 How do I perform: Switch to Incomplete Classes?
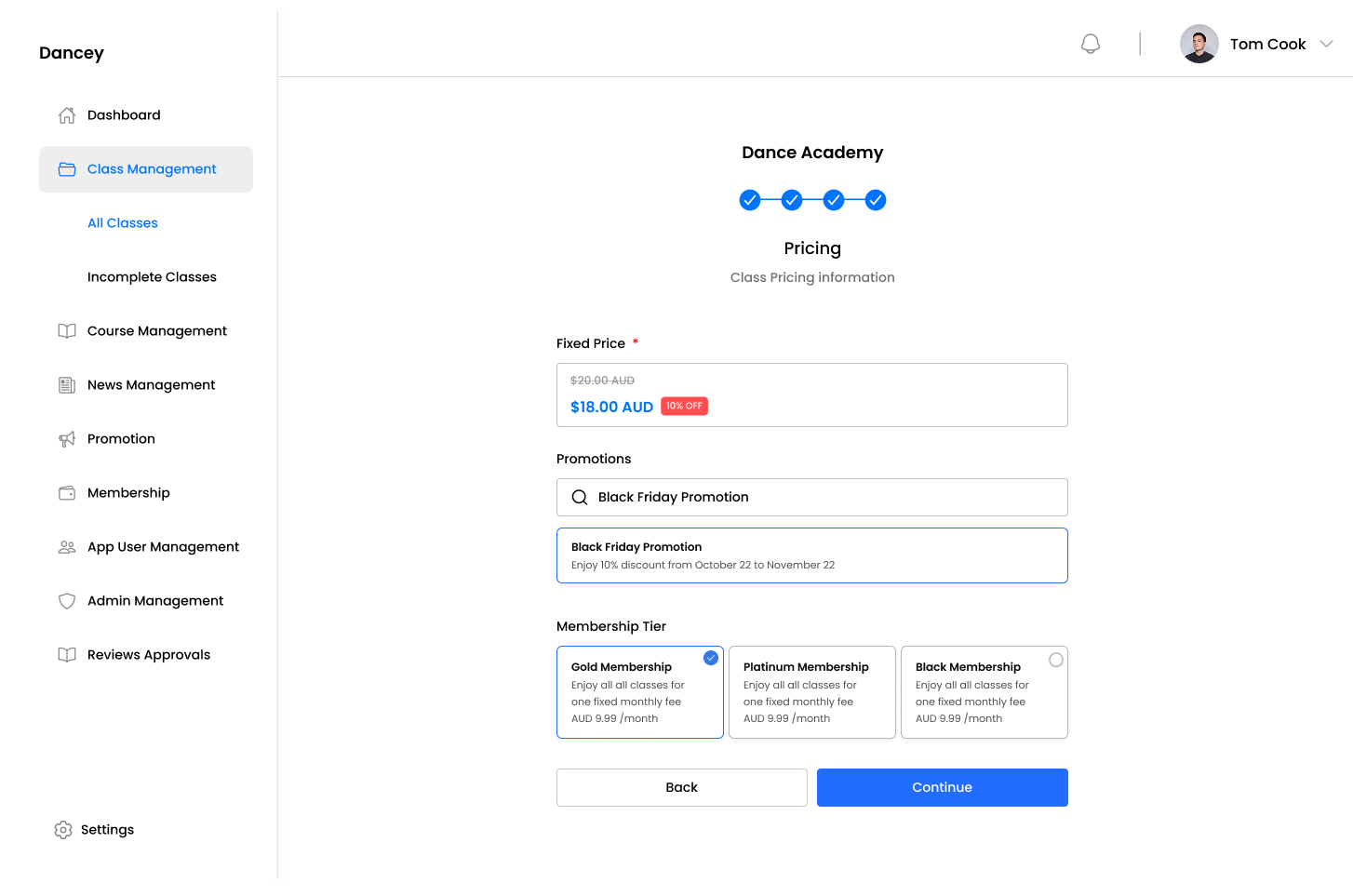[x=152, y=276]
